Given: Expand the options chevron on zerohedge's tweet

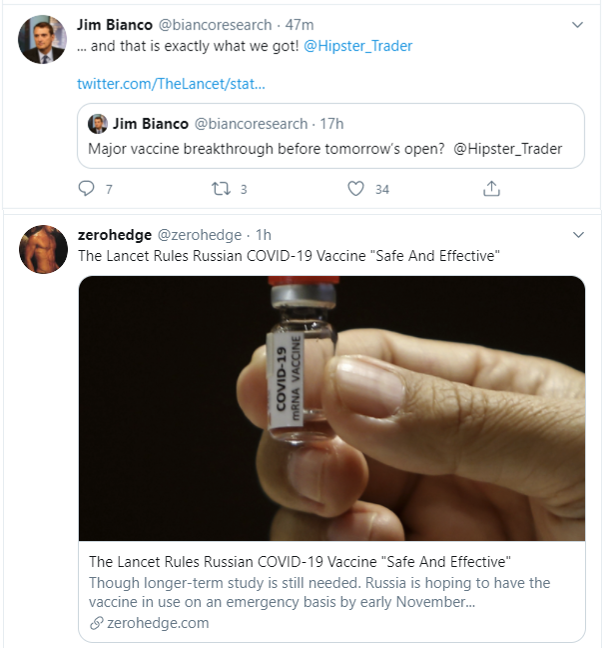Looking at the screenshot, I should coord(577,234).
